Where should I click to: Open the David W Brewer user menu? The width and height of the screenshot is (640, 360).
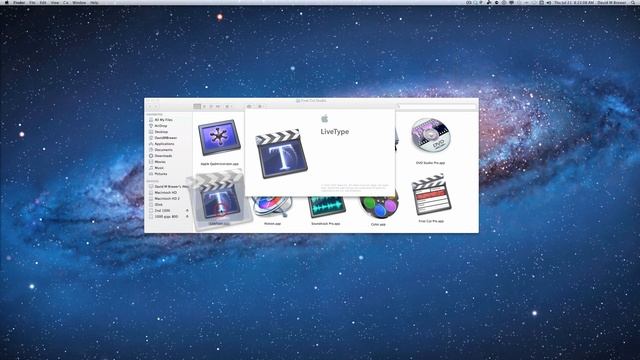(x=612, y=2)
